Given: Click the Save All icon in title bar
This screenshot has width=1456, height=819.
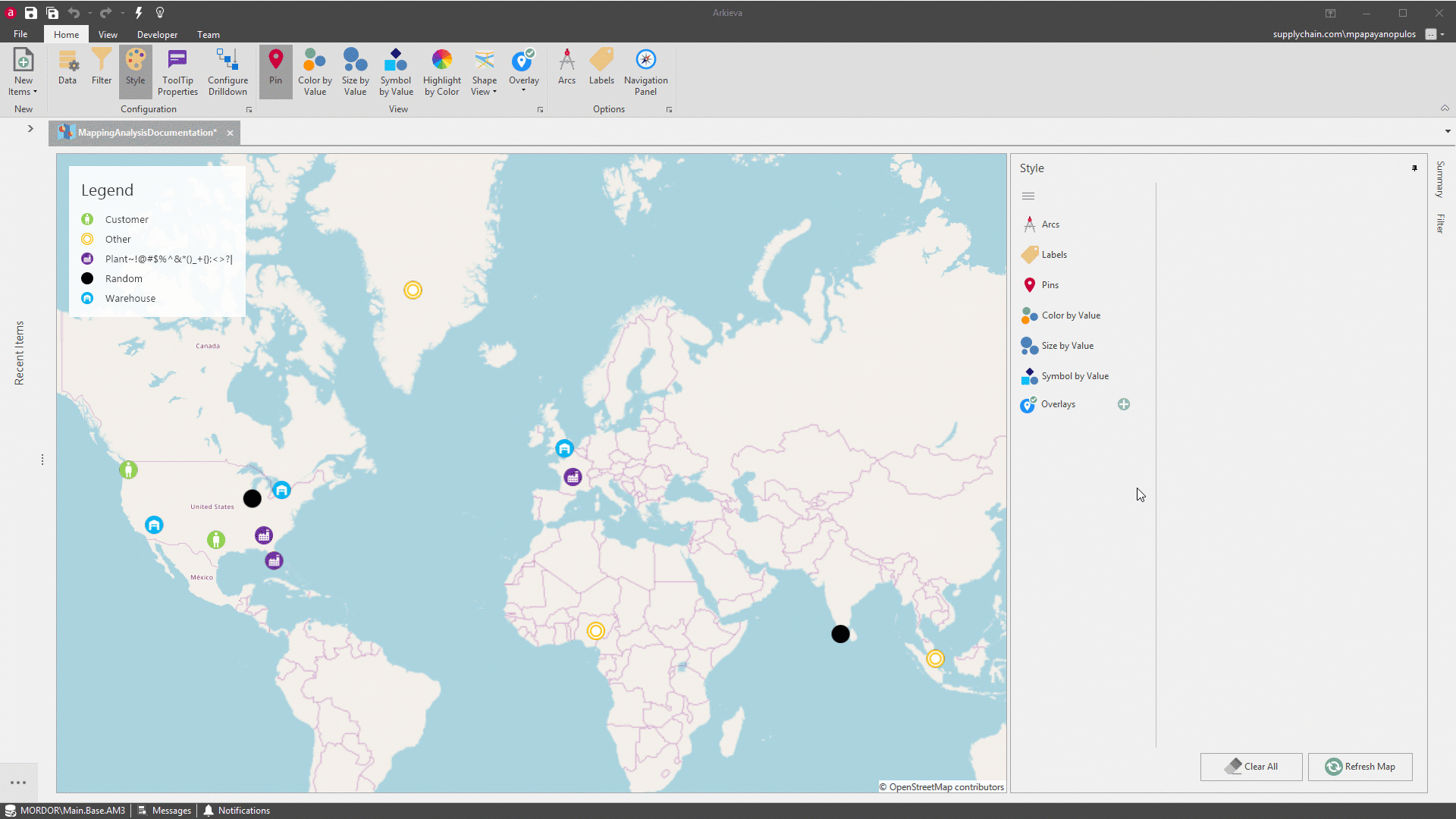Looking at the screenshot, I should pos(52,13).
